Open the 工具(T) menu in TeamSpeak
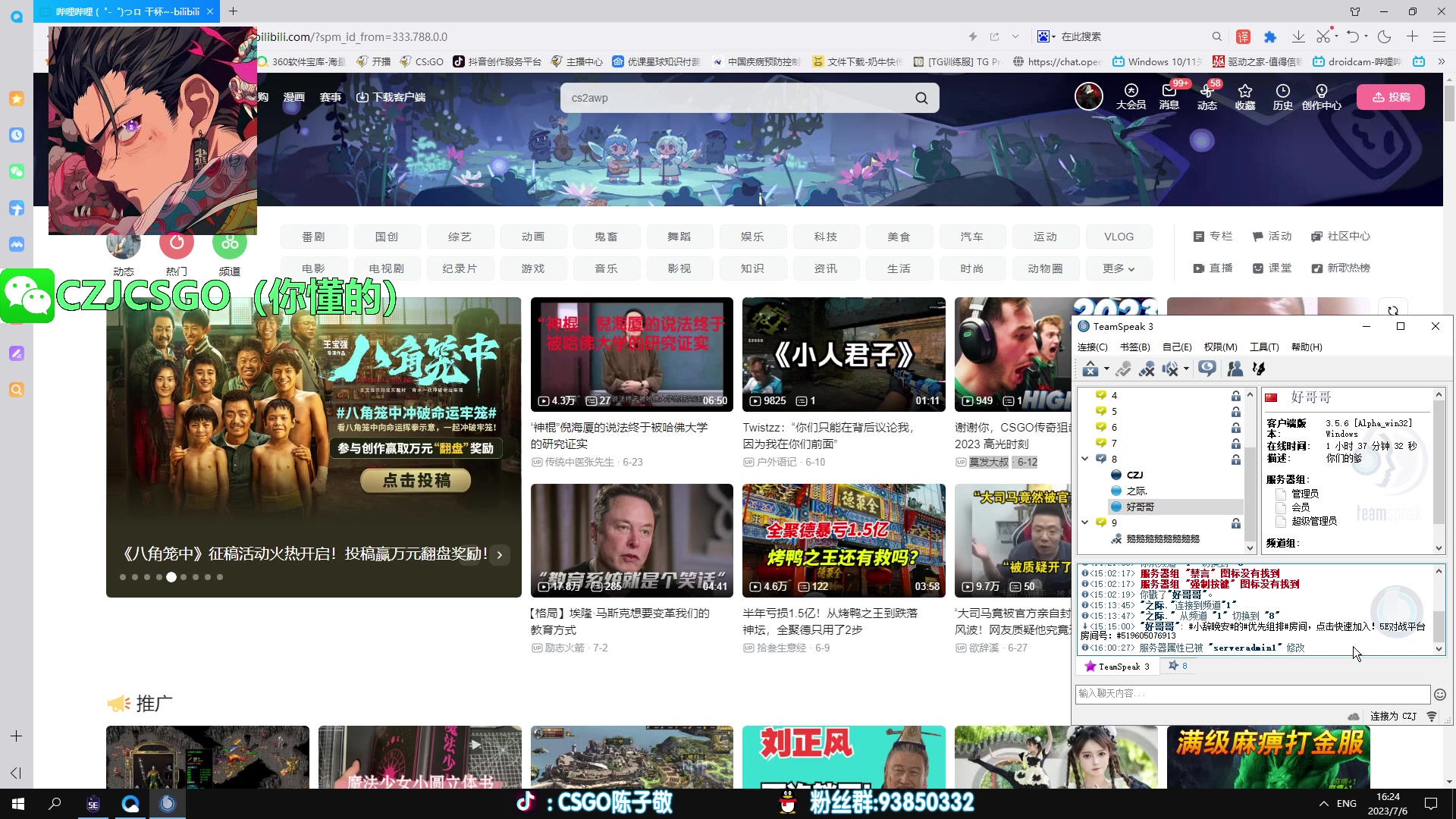Viewport: 1456px width, 819px height. click(x=1263, y=347)
